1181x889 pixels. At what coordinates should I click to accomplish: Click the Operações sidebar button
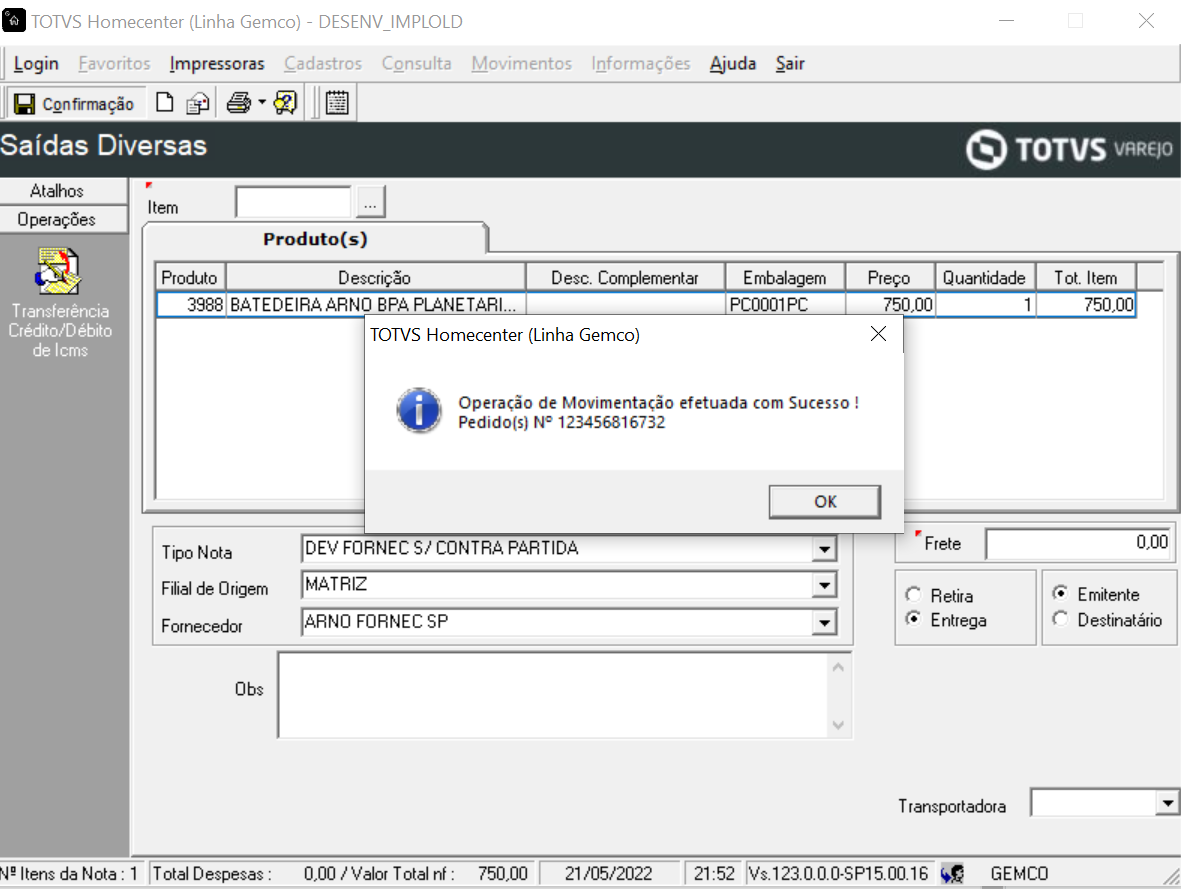[64, 219]
